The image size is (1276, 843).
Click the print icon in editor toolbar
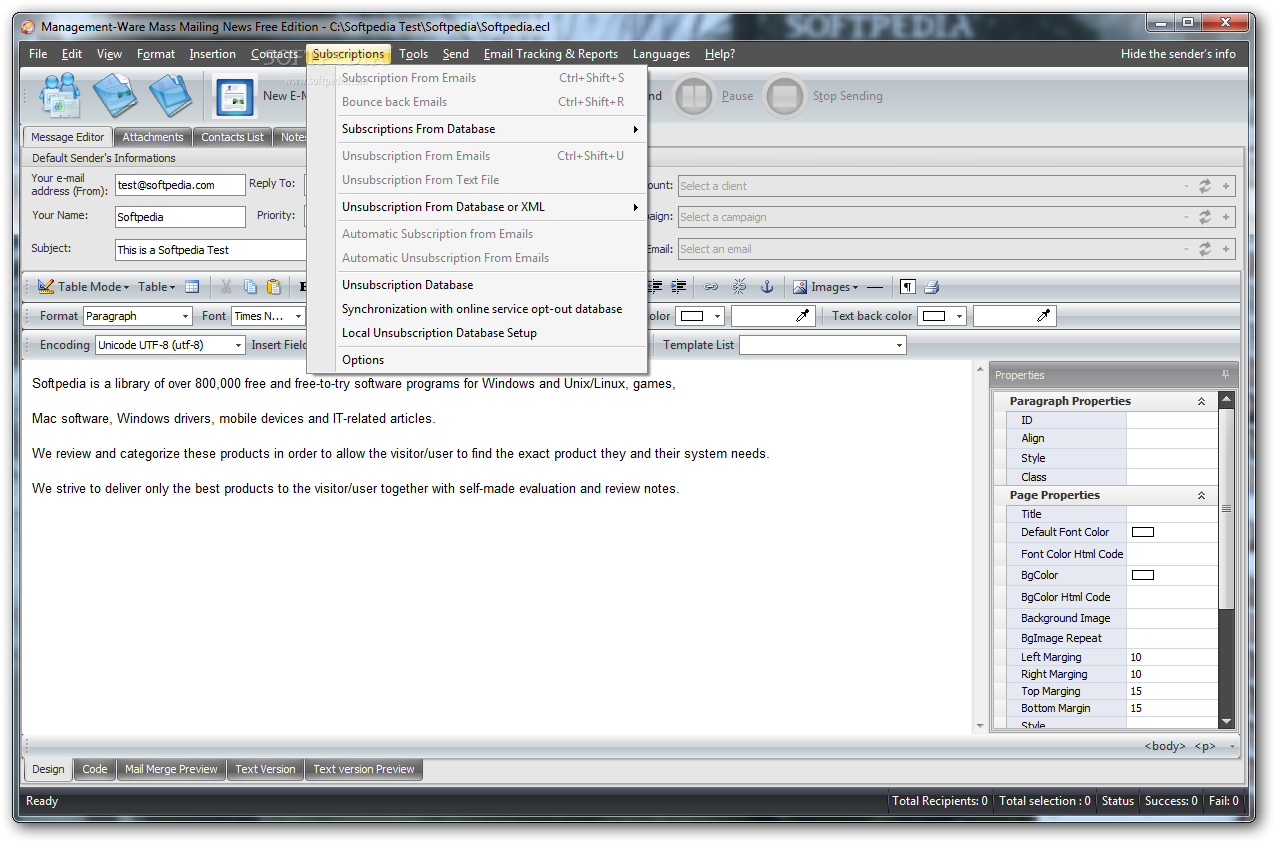932,286
